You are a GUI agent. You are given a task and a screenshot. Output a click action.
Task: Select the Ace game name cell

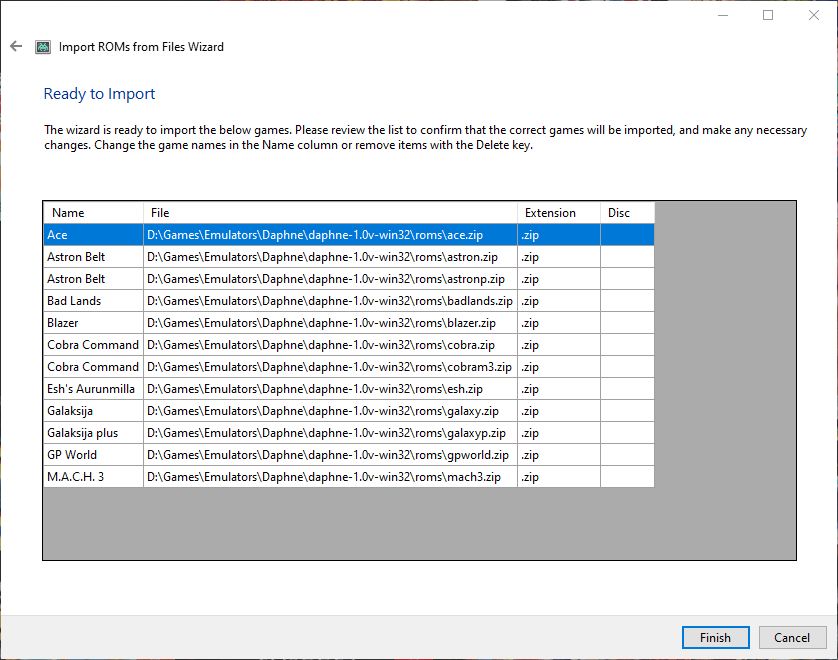coord(93,235)
